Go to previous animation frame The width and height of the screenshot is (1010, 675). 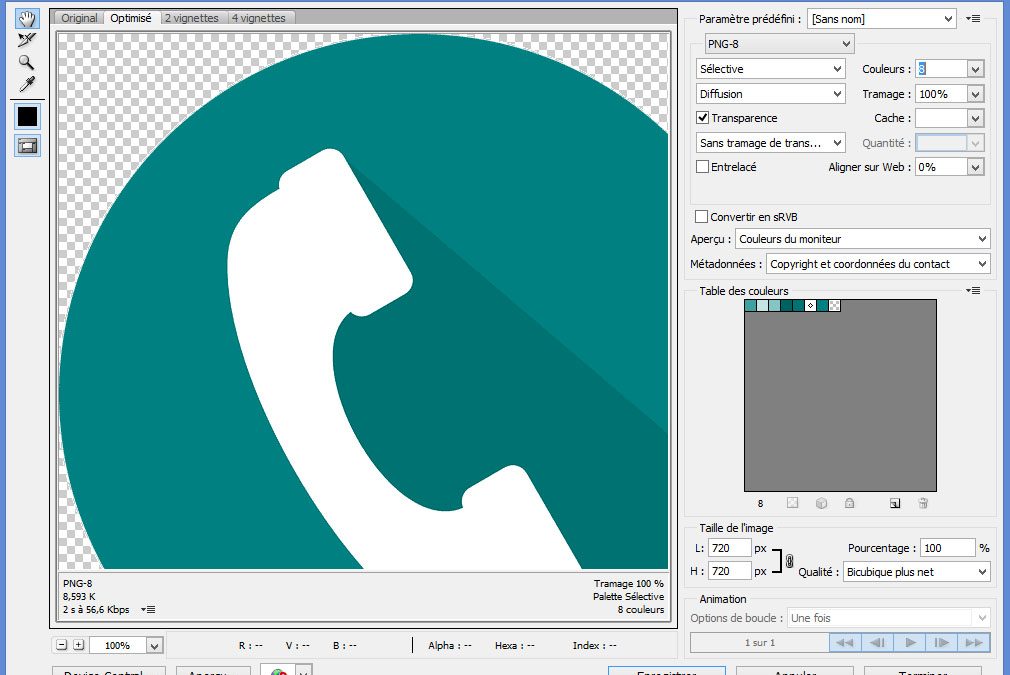point(877,642)
